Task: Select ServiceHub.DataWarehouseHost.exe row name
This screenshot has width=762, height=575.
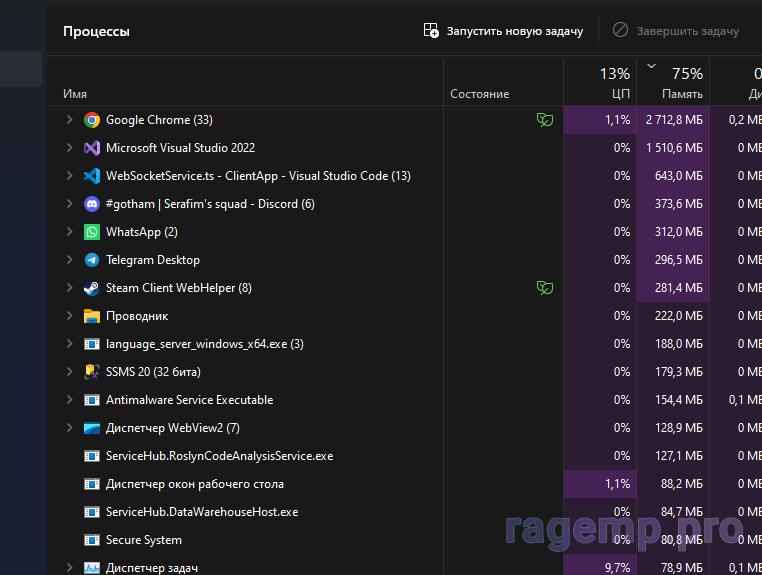Action: (x=202, y=512)
